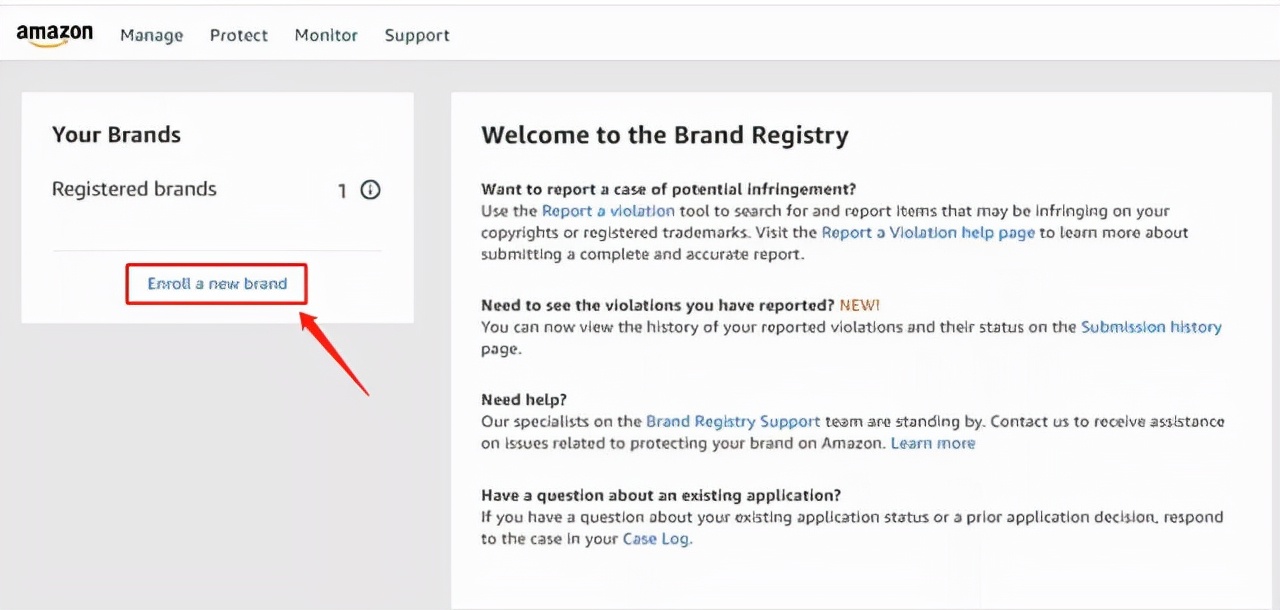Click the orange NEW! badge text
Image resolution: width=1280 pixels, height=610 pixels.
pyautogui.click(x=860, y=305)
